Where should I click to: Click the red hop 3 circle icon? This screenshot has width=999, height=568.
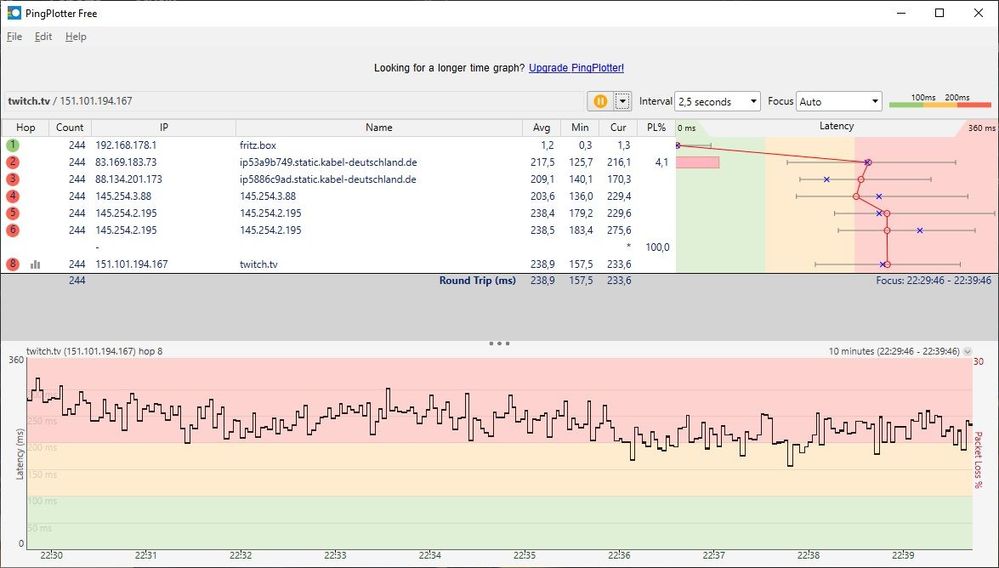click(x=13, y=179)
